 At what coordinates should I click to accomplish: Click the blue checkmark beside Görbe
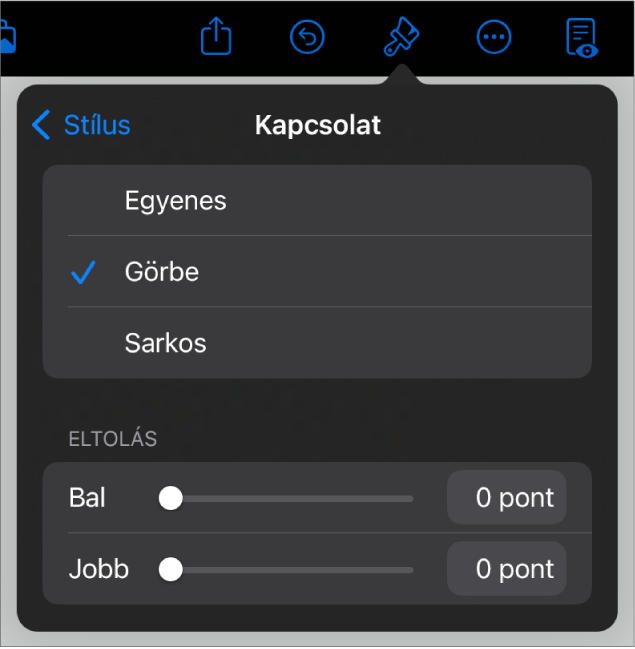coord(84,272)
